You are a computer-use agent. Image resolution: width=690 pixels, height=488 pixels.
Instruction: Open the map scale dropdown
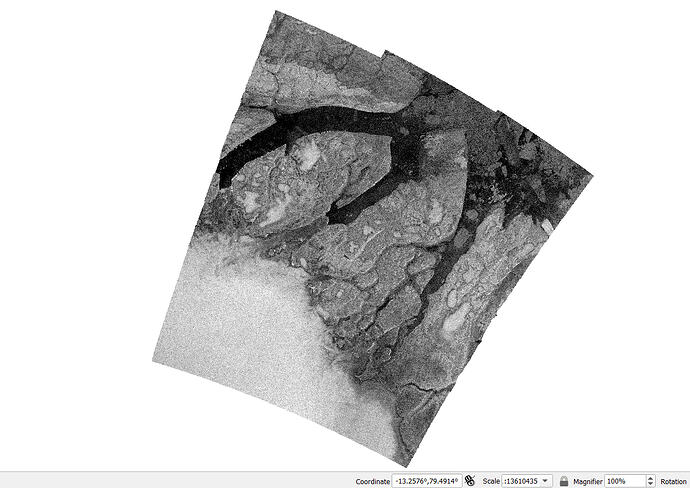(x=545, y=481)
